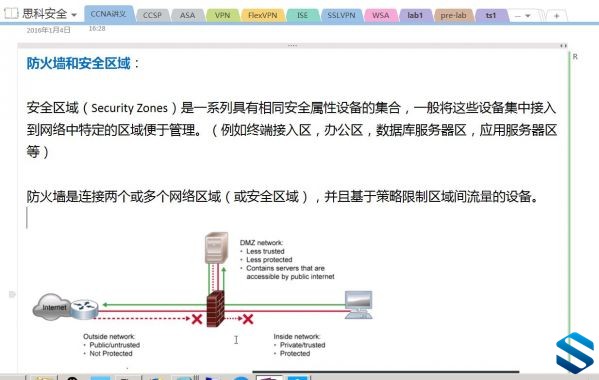
Task: Click the note container width arrows
Action: (563, 46)
